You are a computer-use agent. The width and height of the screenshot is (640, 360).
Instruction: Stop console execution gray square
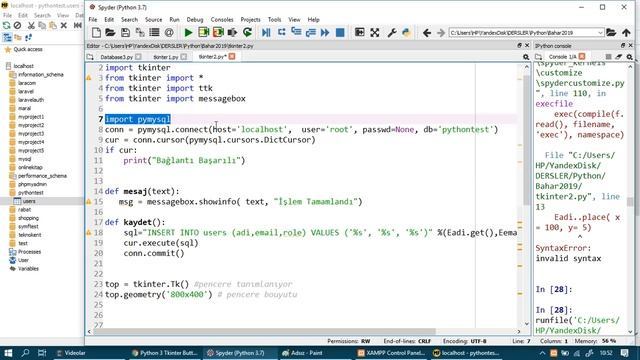coord(608,57)
